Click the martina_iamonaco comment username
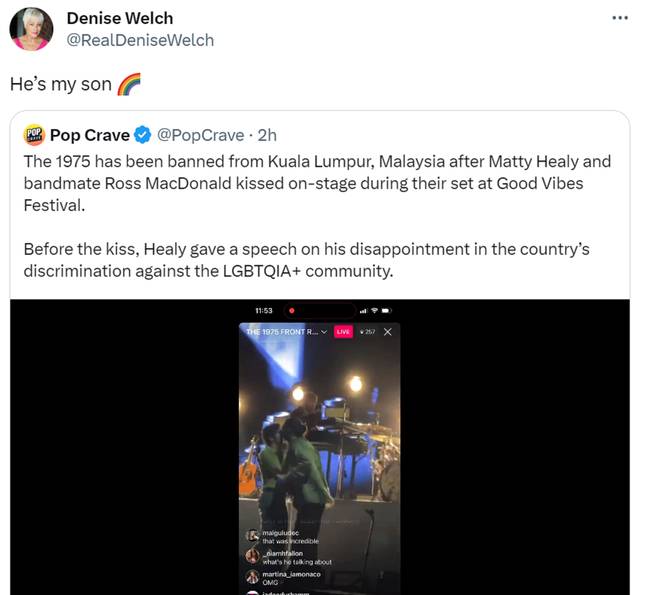The width and height of the screenshot is (648, 595). pos(291,574)
